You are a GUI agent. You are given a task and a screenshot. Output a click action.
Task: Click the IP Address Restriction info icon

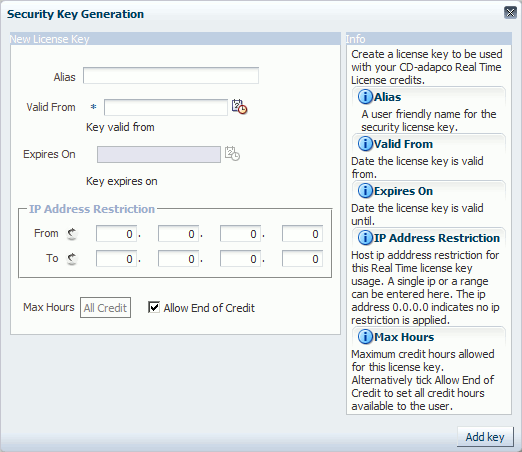pyautogui.click(x=365, y=238)
